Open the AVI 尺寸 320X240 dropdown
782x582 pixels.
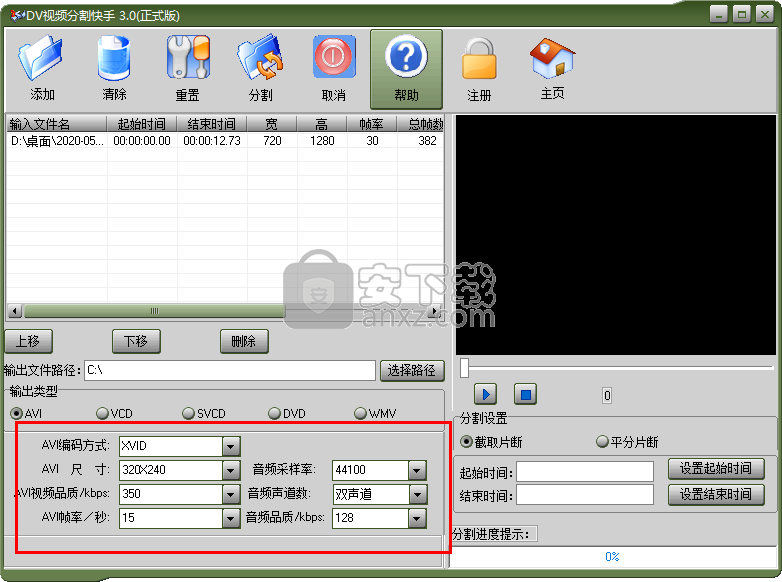231,470
